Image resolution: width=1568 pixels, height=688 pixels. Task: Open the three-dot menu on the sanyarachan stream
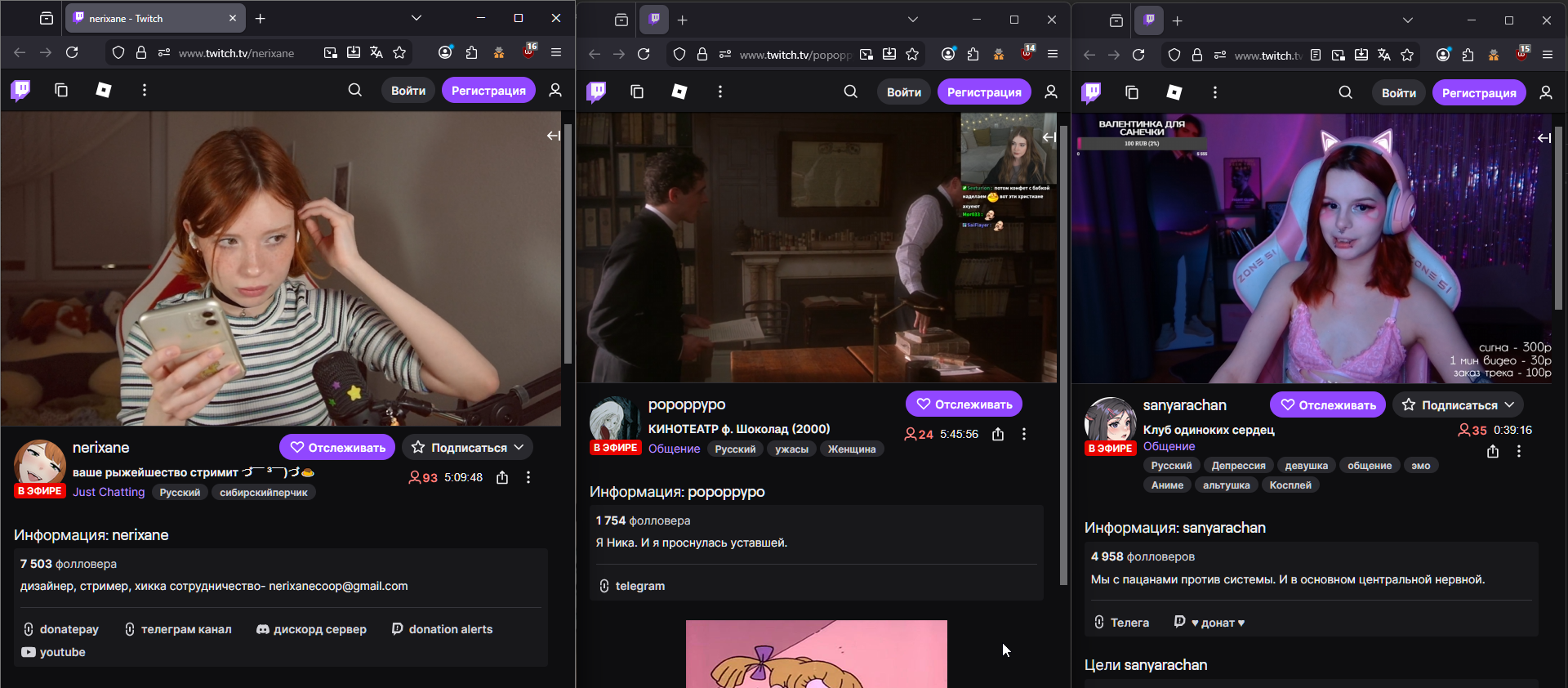[x=1518, y=451]
